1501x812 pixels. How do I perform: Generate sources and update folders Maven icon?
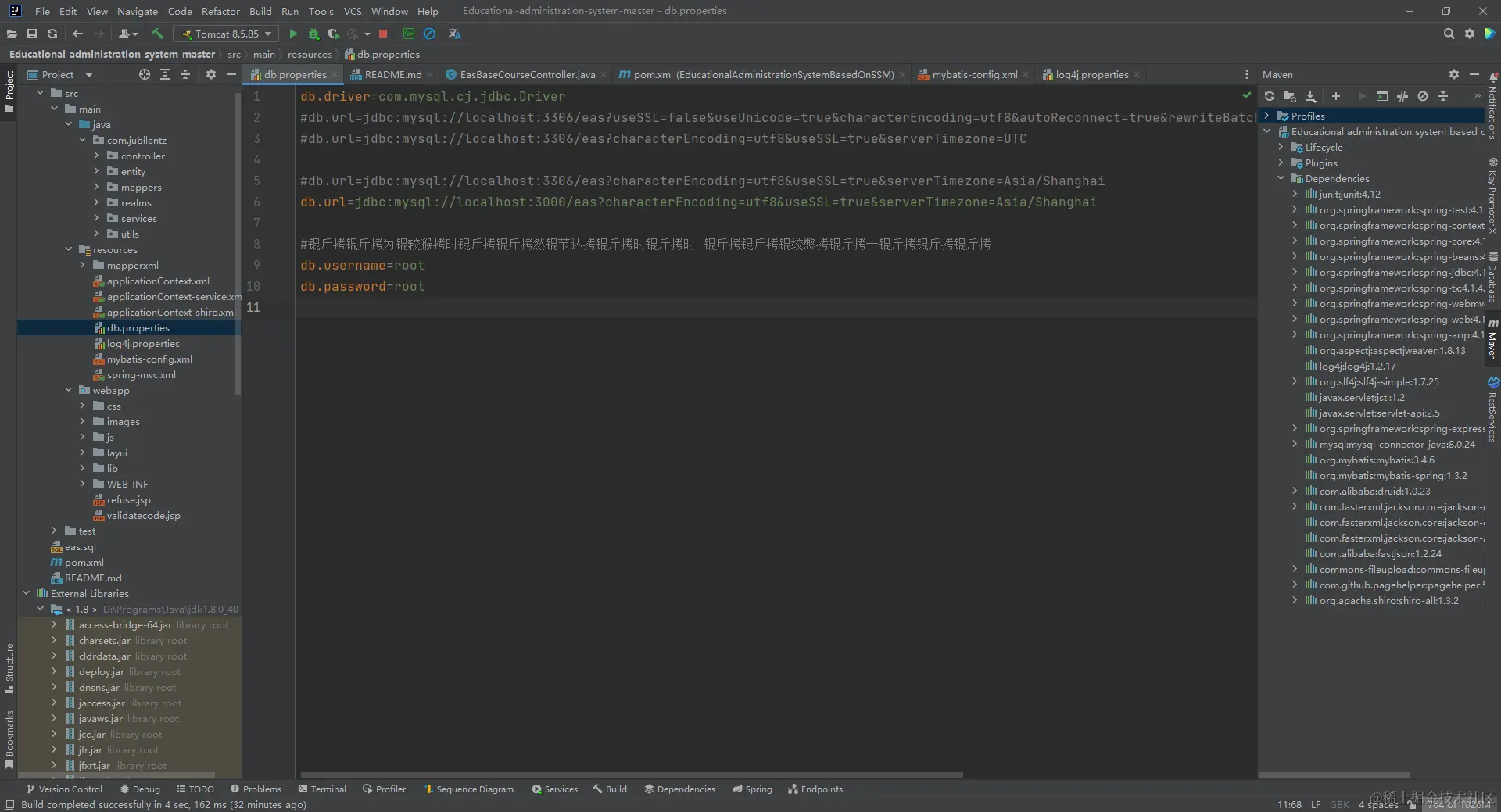tap(1290, 96)
